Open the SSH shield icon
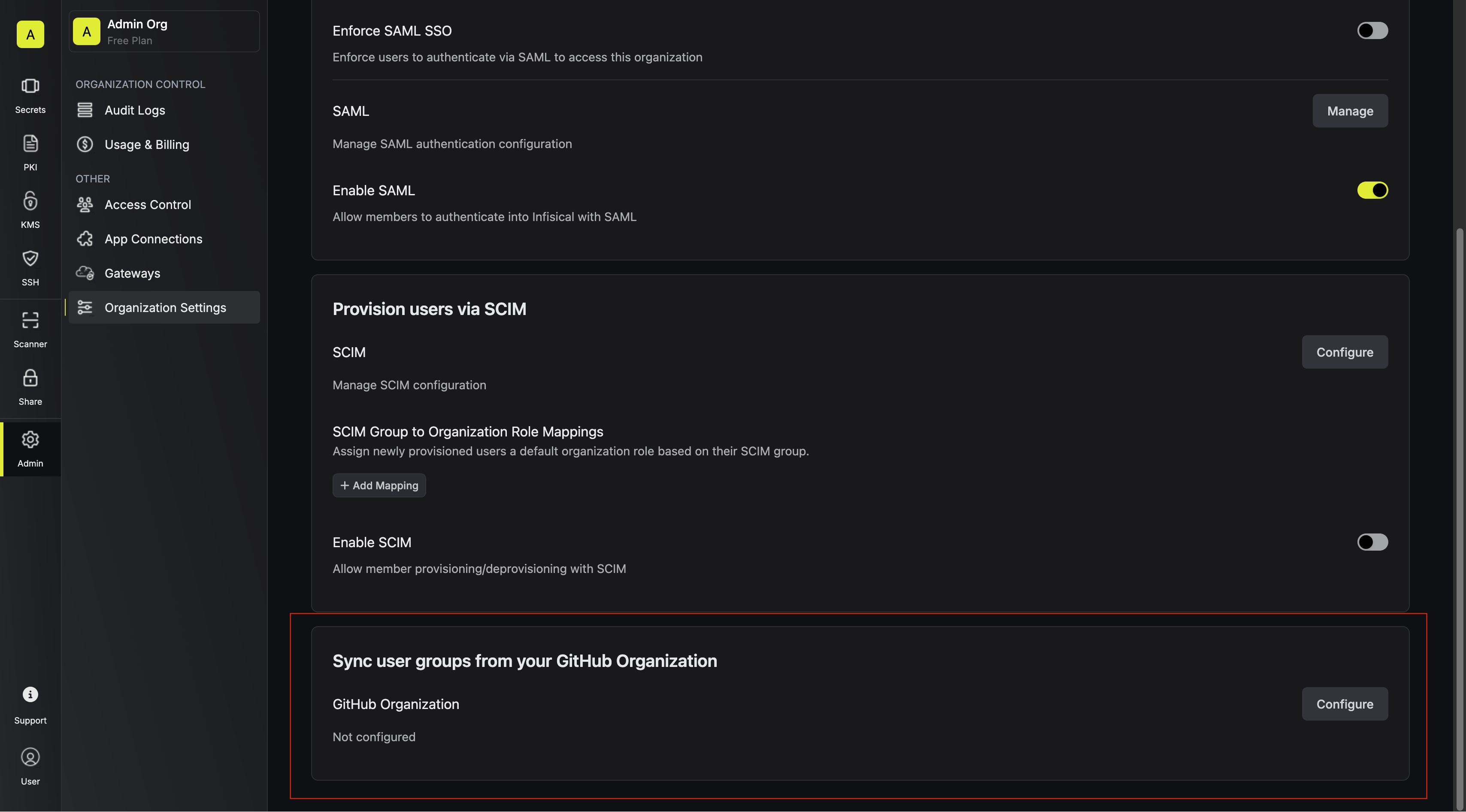 tap(30, 258)
